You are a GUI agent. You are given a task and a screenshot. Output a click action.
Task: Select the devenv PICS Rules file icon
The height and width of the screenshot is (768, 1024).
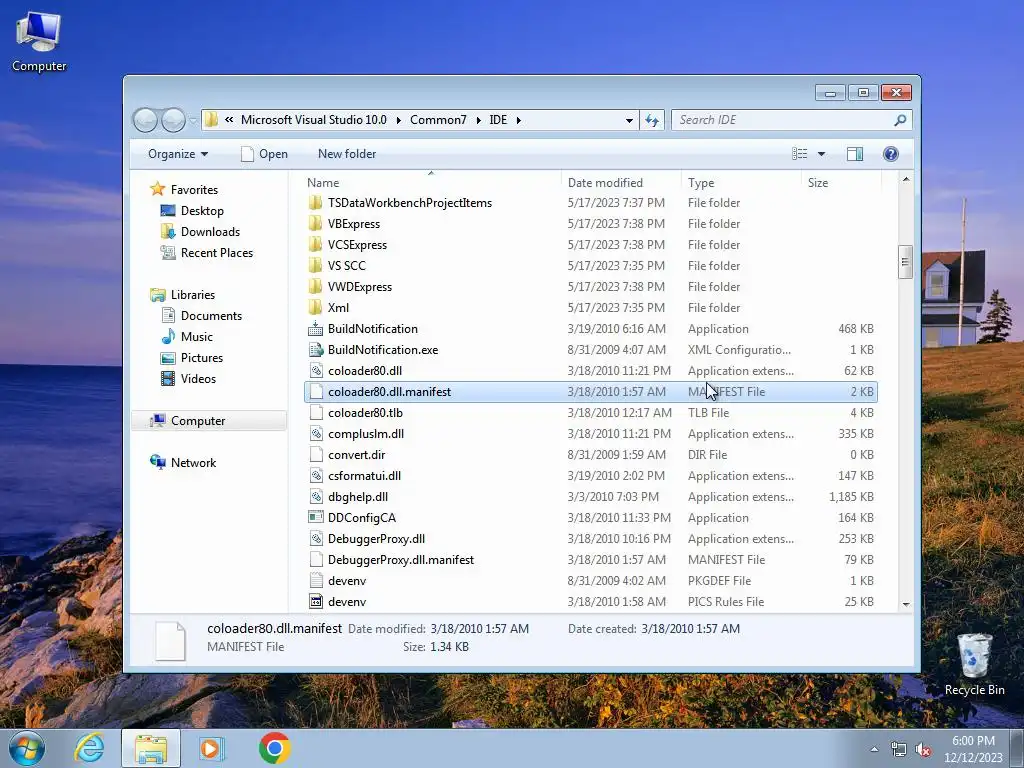click(x=315, y=601)
